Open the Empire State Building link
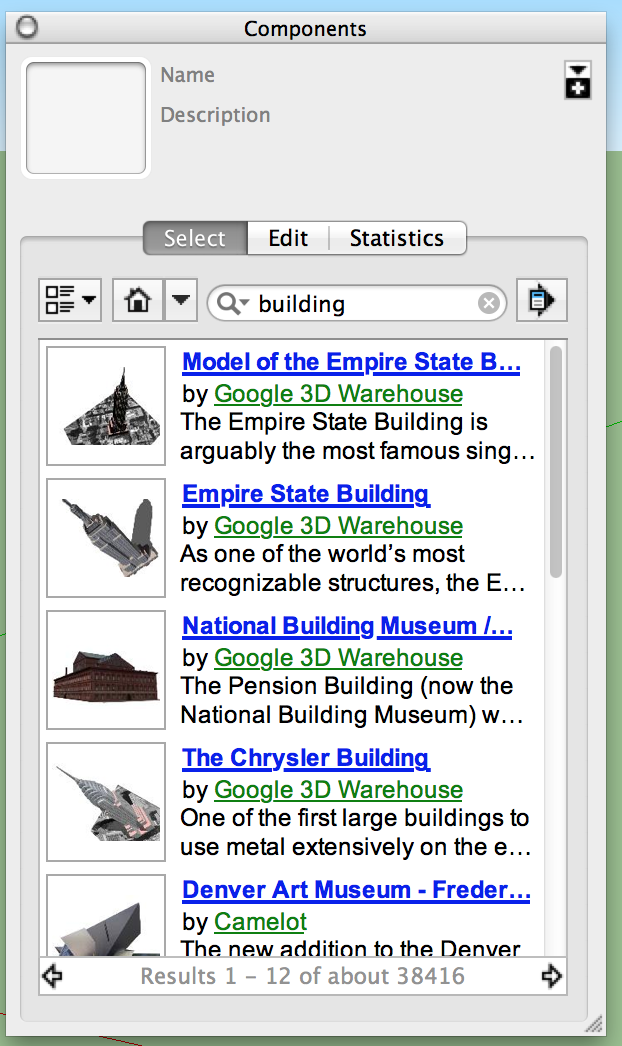 coord(306,494)
